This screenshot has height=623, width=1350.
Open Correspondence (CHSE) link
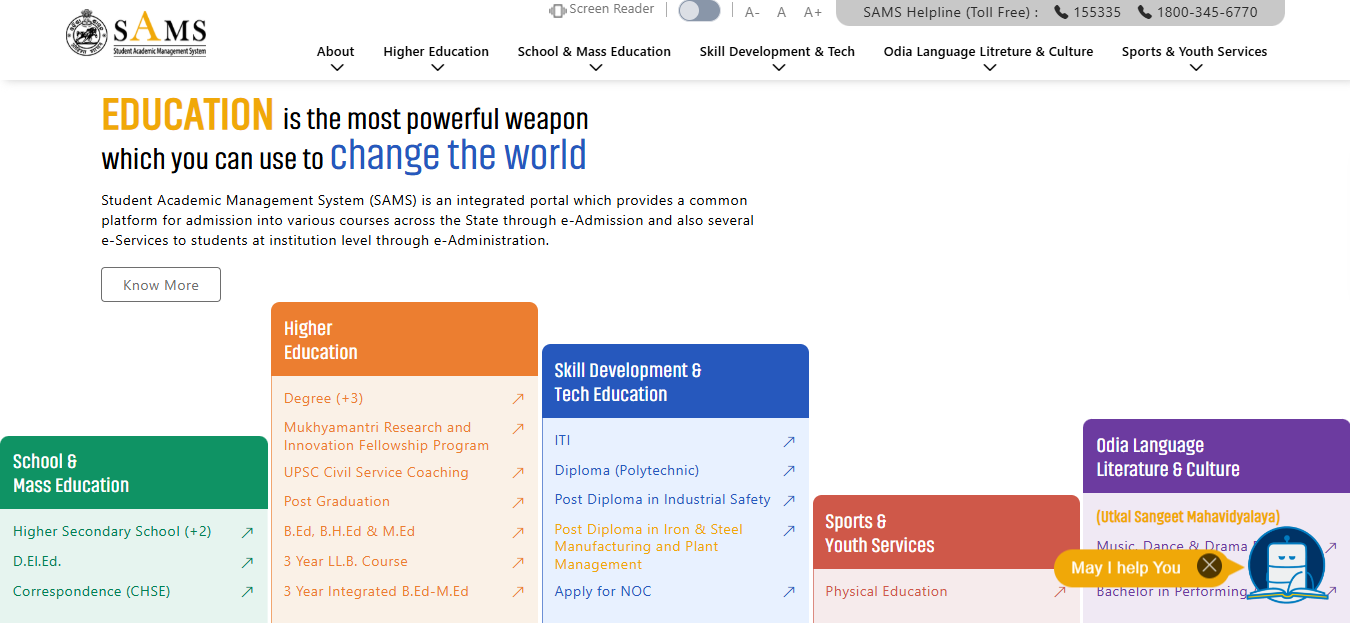[x=92, y=591]
